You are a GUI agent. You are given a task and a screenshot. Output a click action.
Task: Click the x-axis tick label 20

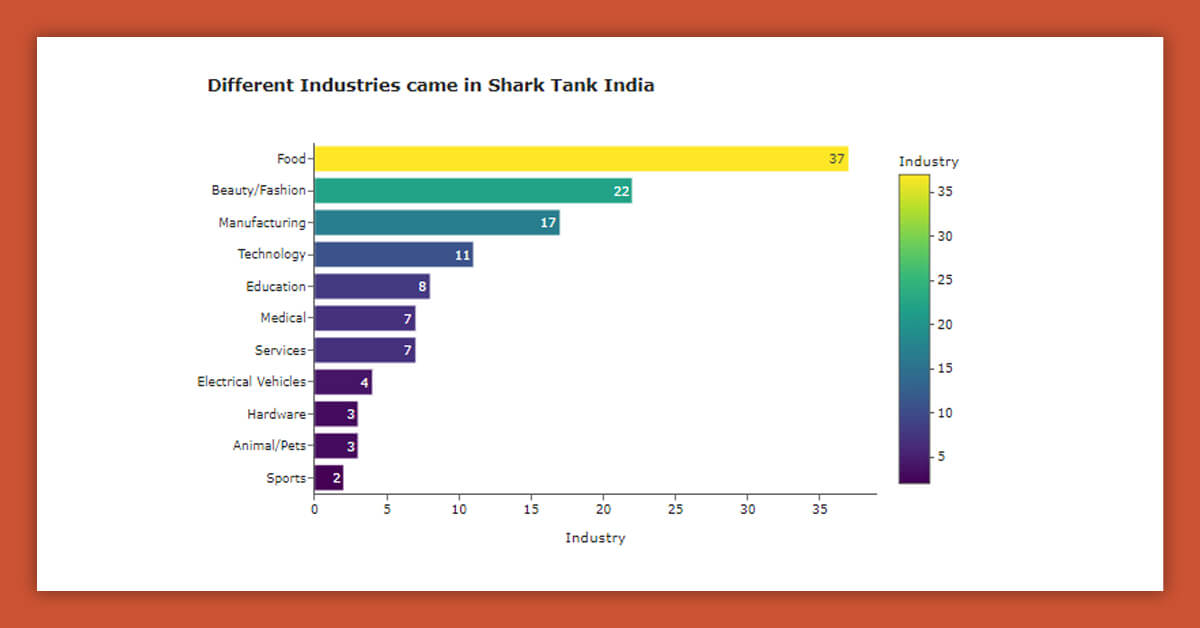click(603, 508)
